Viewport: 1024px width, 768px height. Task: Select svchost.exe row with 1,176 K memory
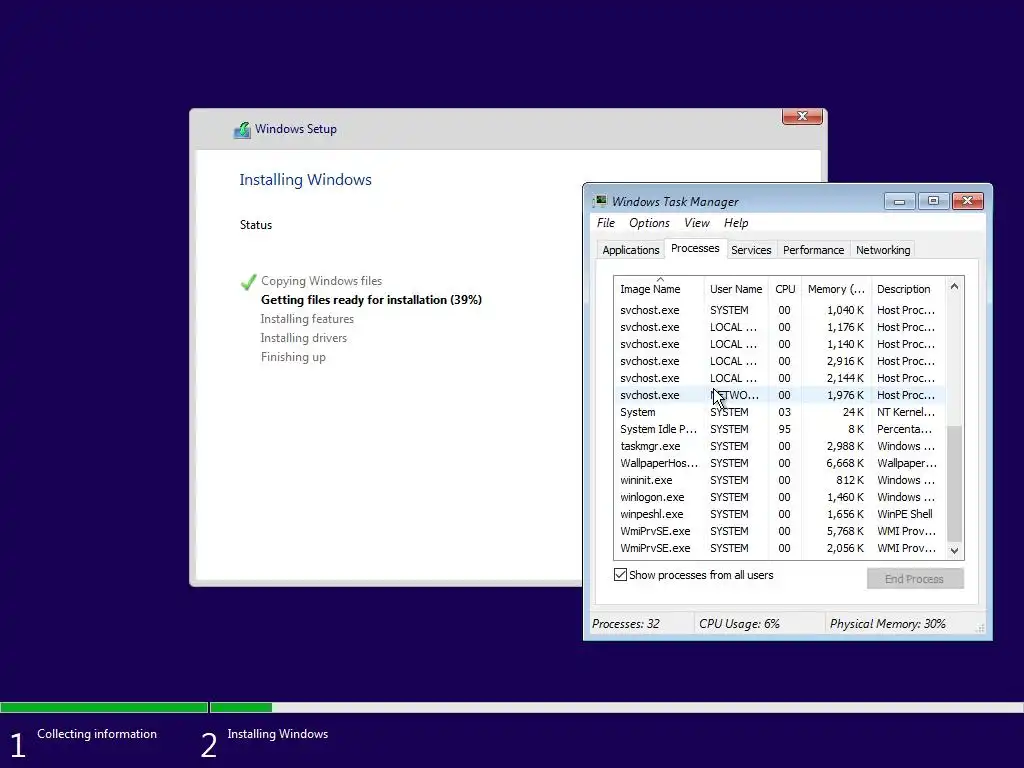pyautogui.click(x=780, y=327)
